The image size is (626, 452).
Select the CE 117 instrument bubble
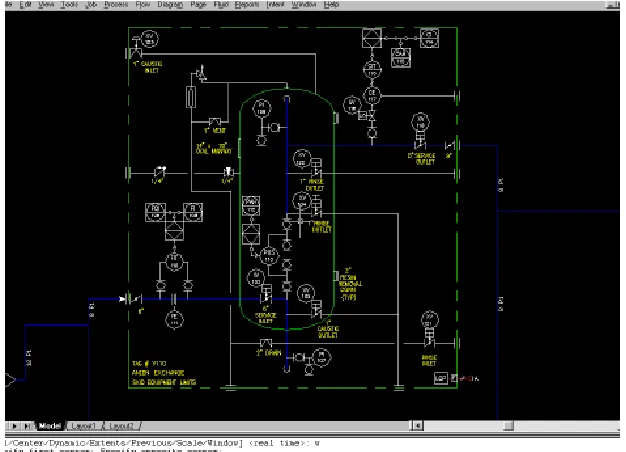coord(372,96)
